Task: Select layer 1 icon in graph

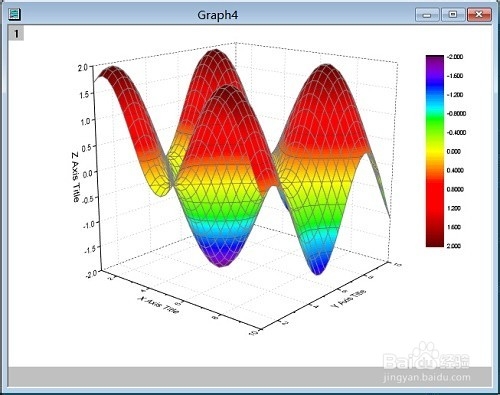Action: click(16, 34)
